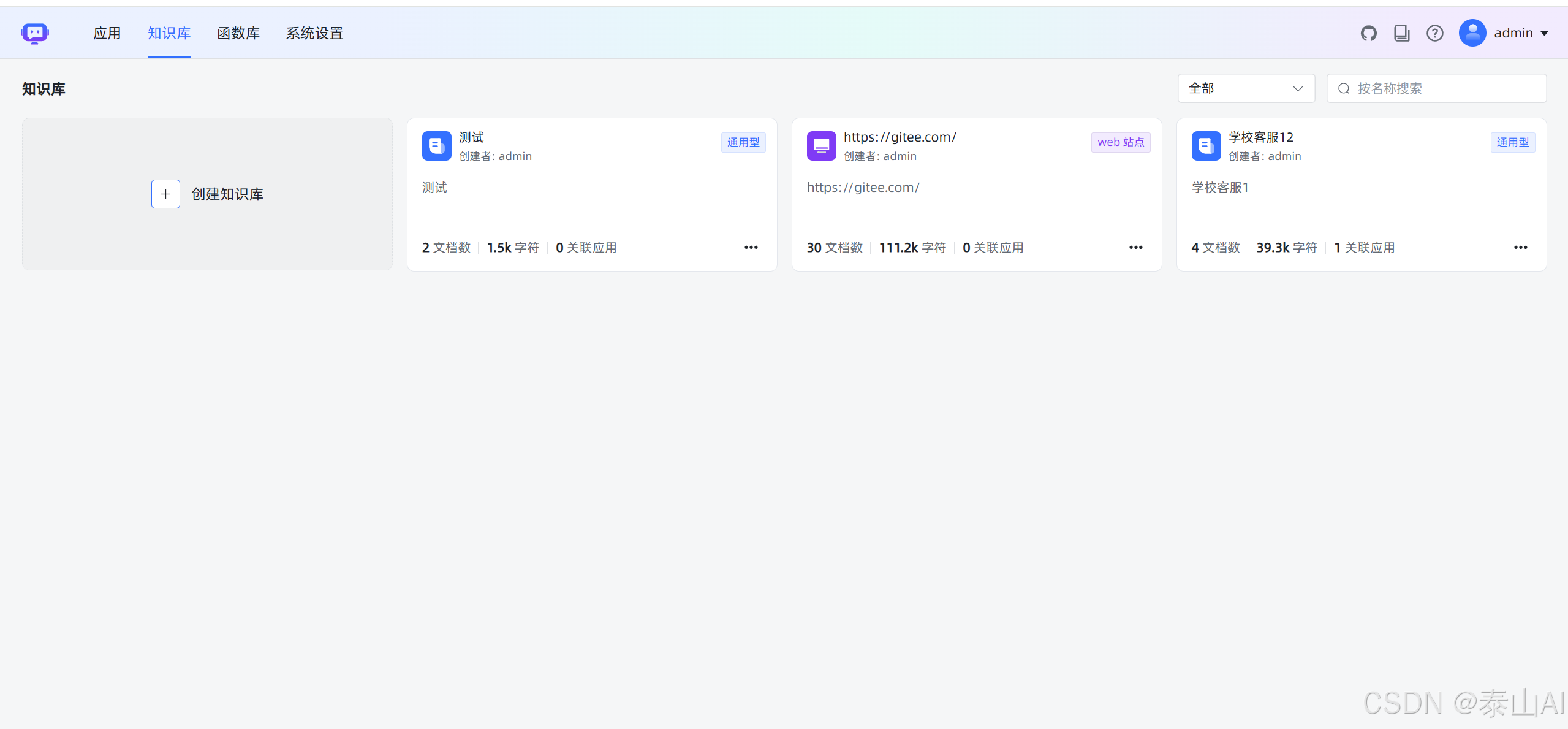
Task: Expand the 全部 filter dropdown
Action: [x=1246, y=88]
